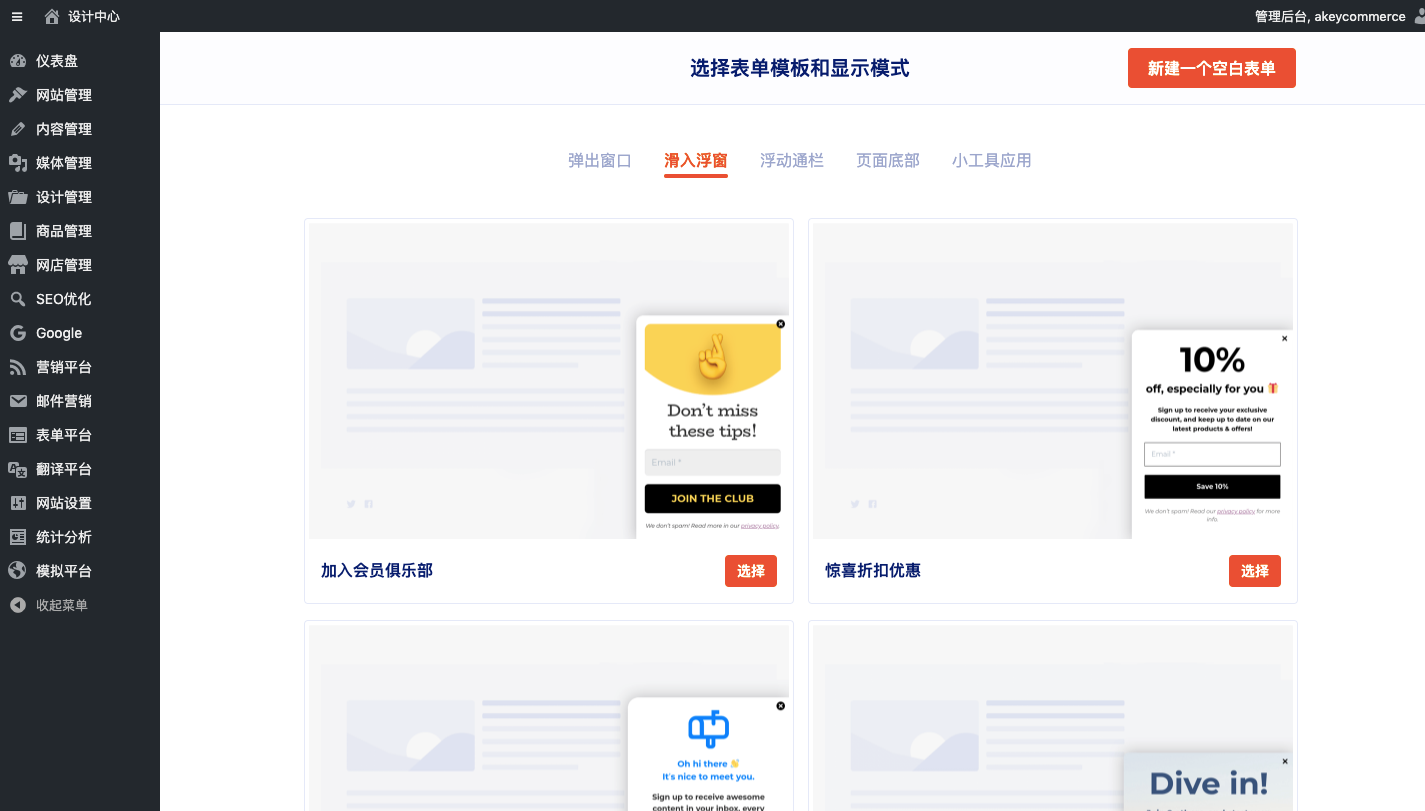Click the user avatar icon

coord(1418,16)
